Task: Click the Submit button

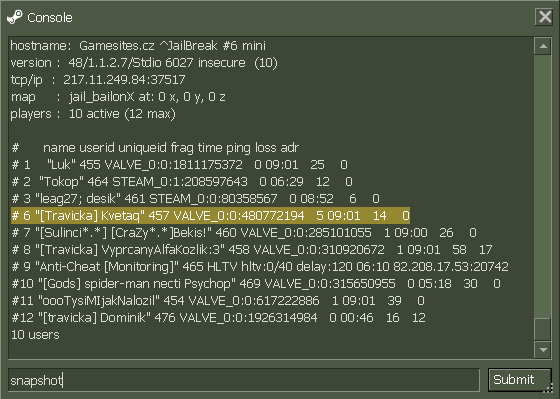Action: click(x=519, y=380)
